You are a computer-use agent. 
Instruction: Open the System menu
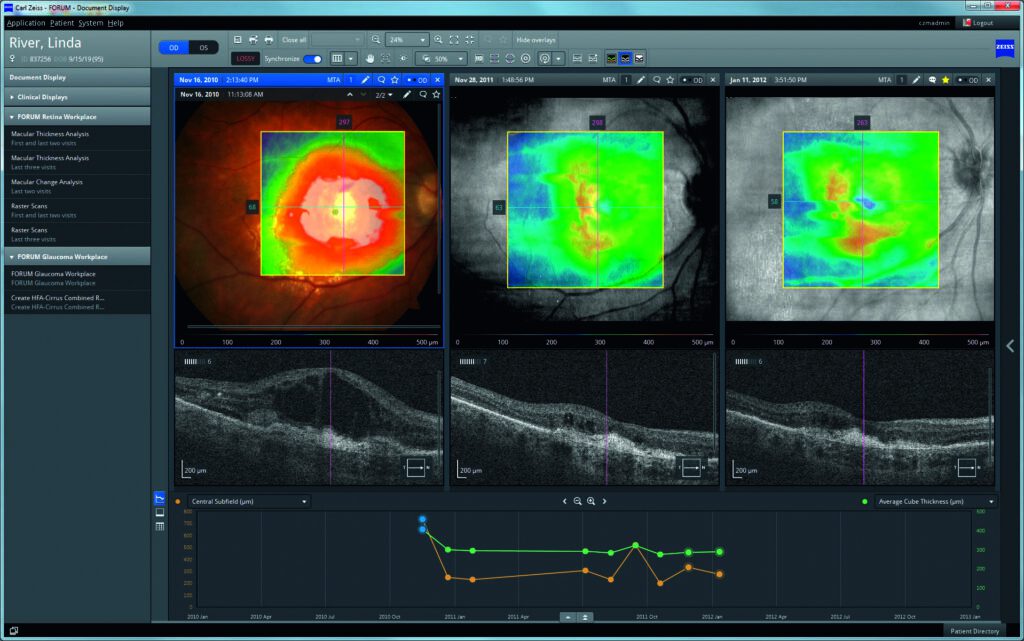pos(91,23)
